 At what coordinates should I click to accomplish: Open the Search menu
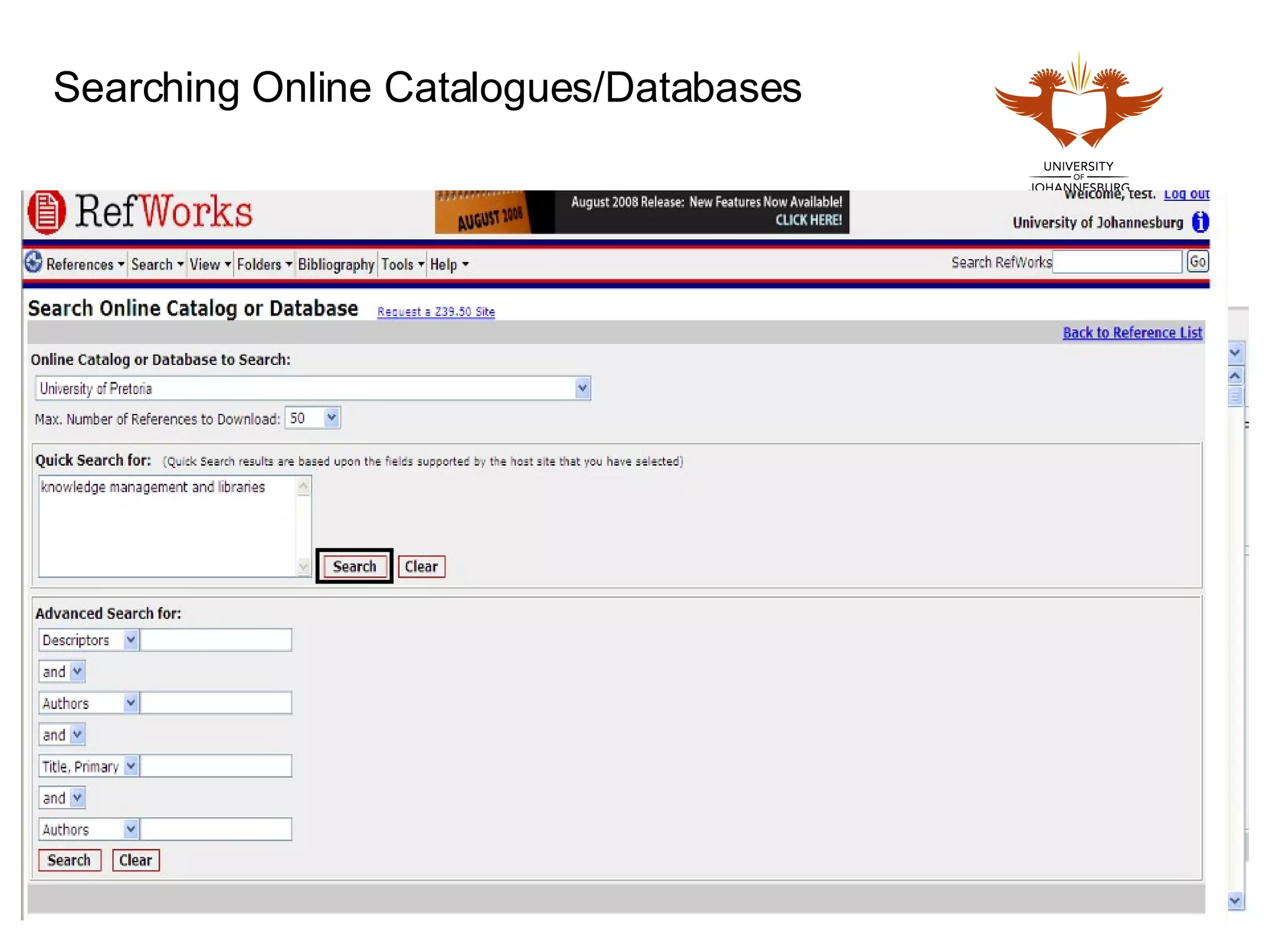(158, 265)
